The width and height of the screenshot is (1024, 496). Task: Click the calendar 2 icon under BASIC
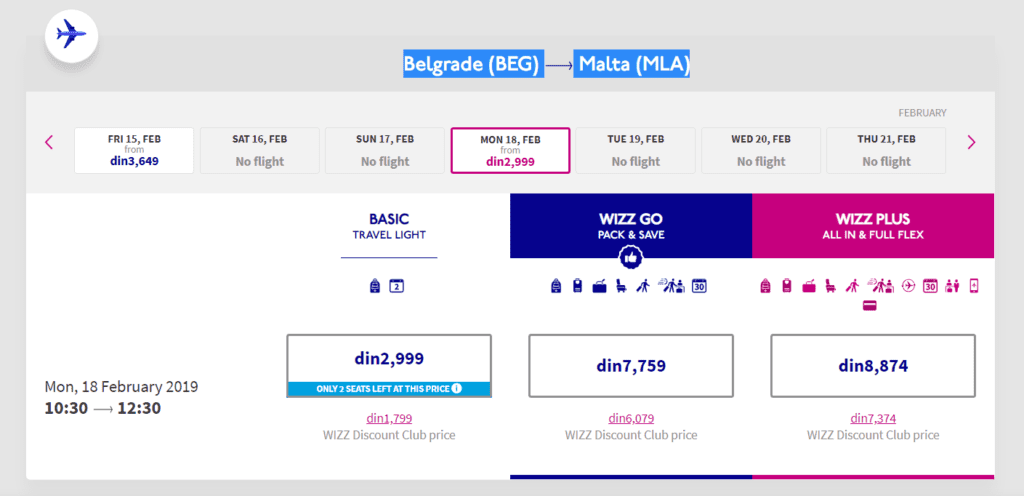397,286
